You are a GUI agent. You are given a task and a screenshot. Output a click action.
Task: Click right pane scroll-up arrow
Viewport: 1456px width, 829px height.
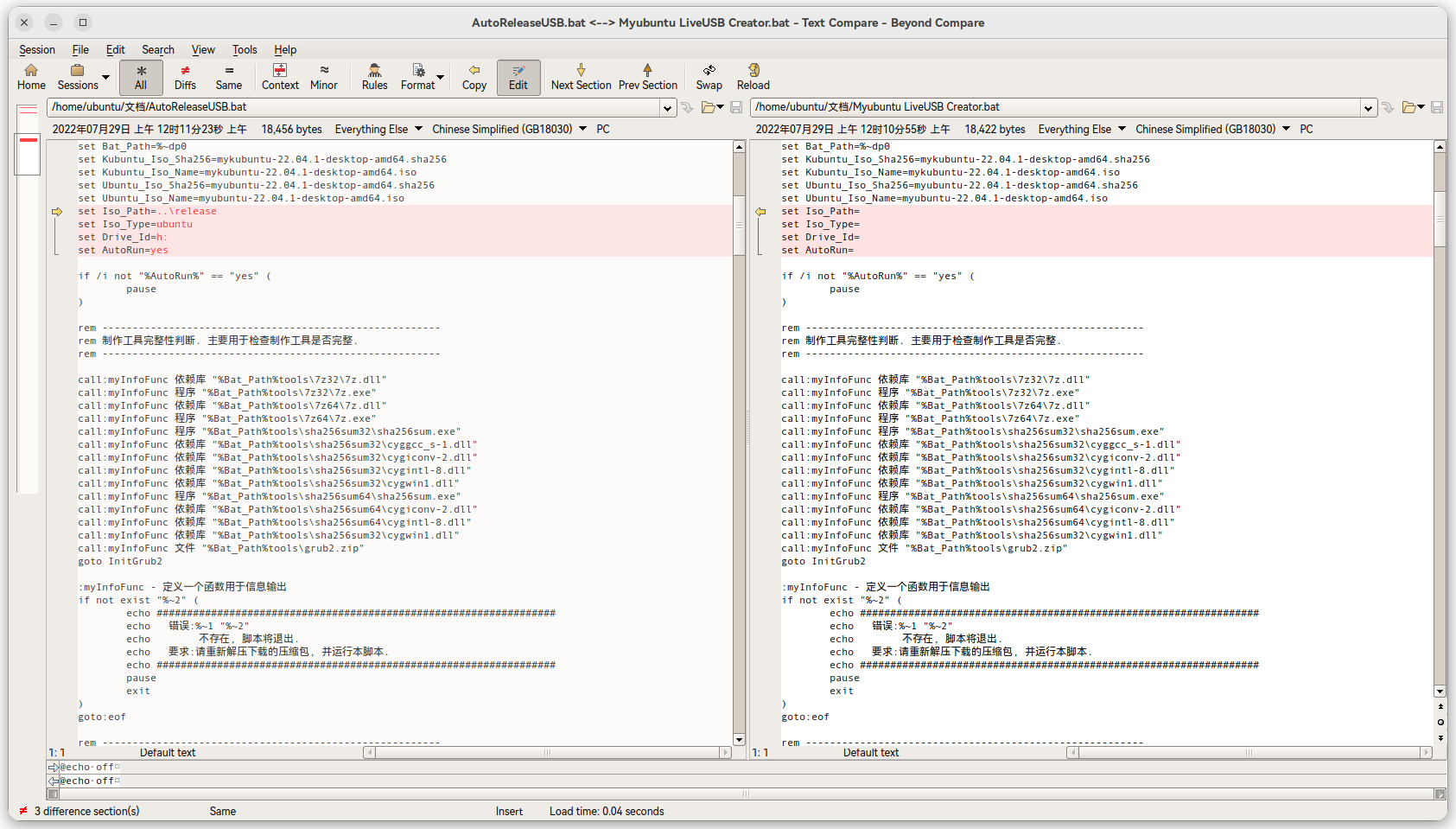coord(1440,147)
